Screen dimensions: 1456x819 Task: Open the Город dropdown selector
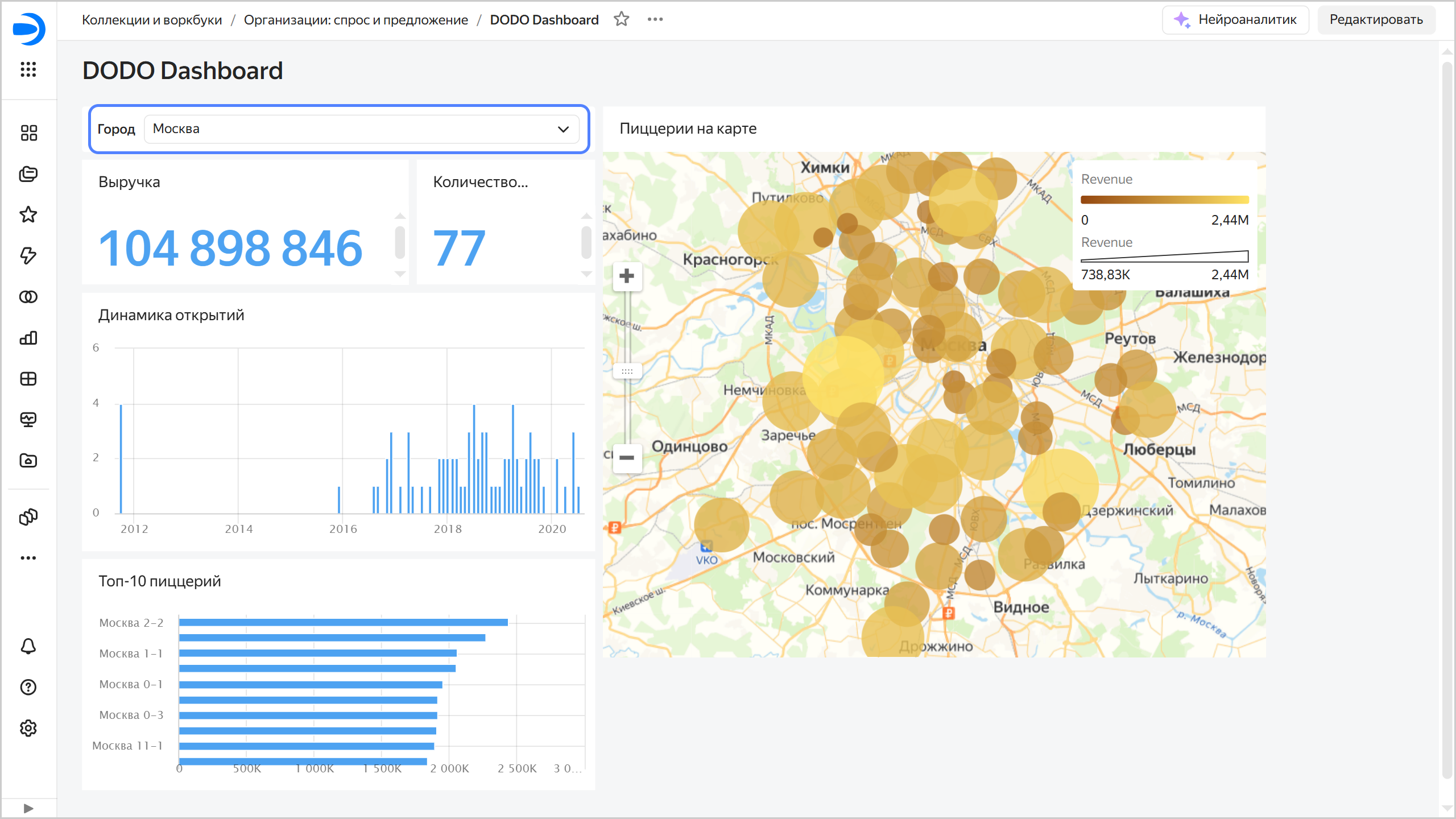click(x=362, y=129)
